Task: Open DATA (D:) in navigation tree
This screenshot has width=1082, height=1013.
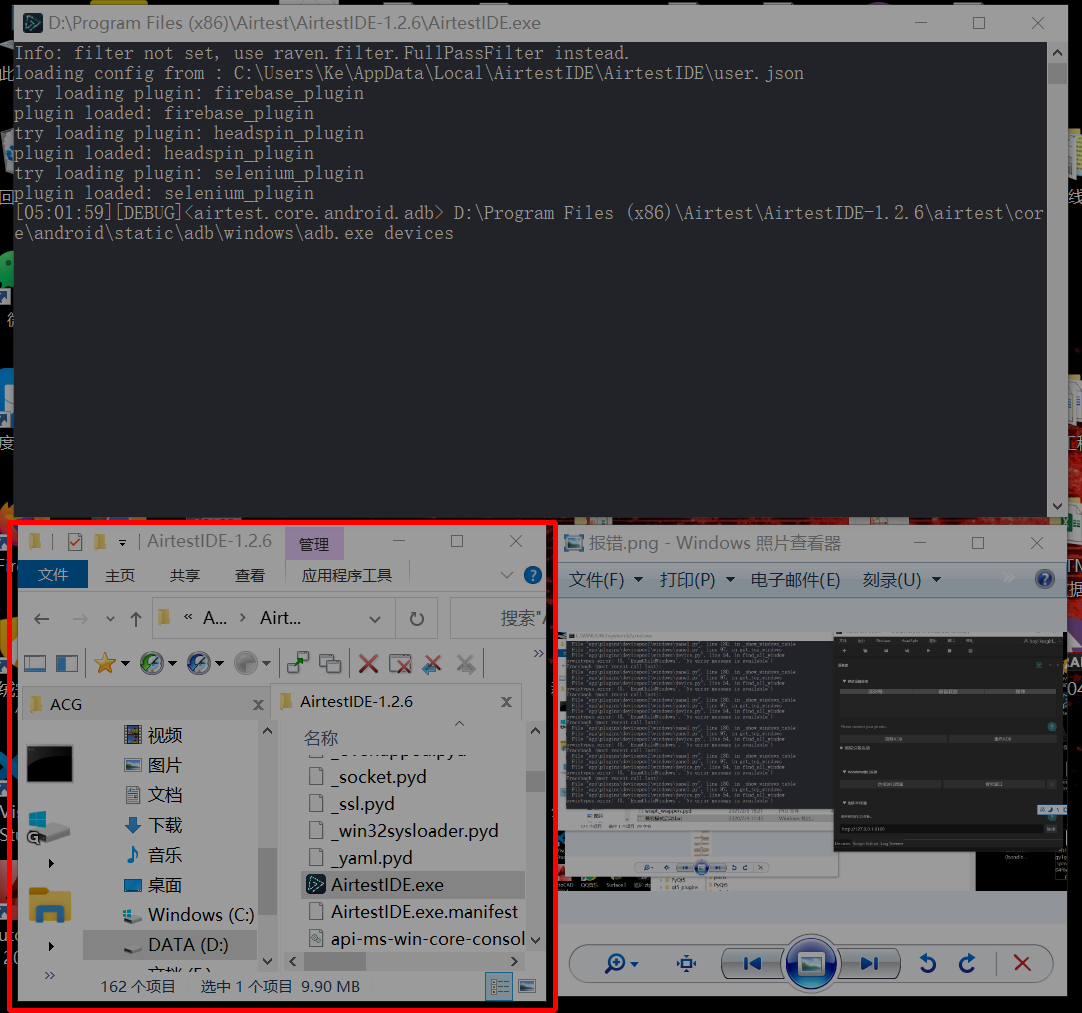Action: tap(170, 945)
